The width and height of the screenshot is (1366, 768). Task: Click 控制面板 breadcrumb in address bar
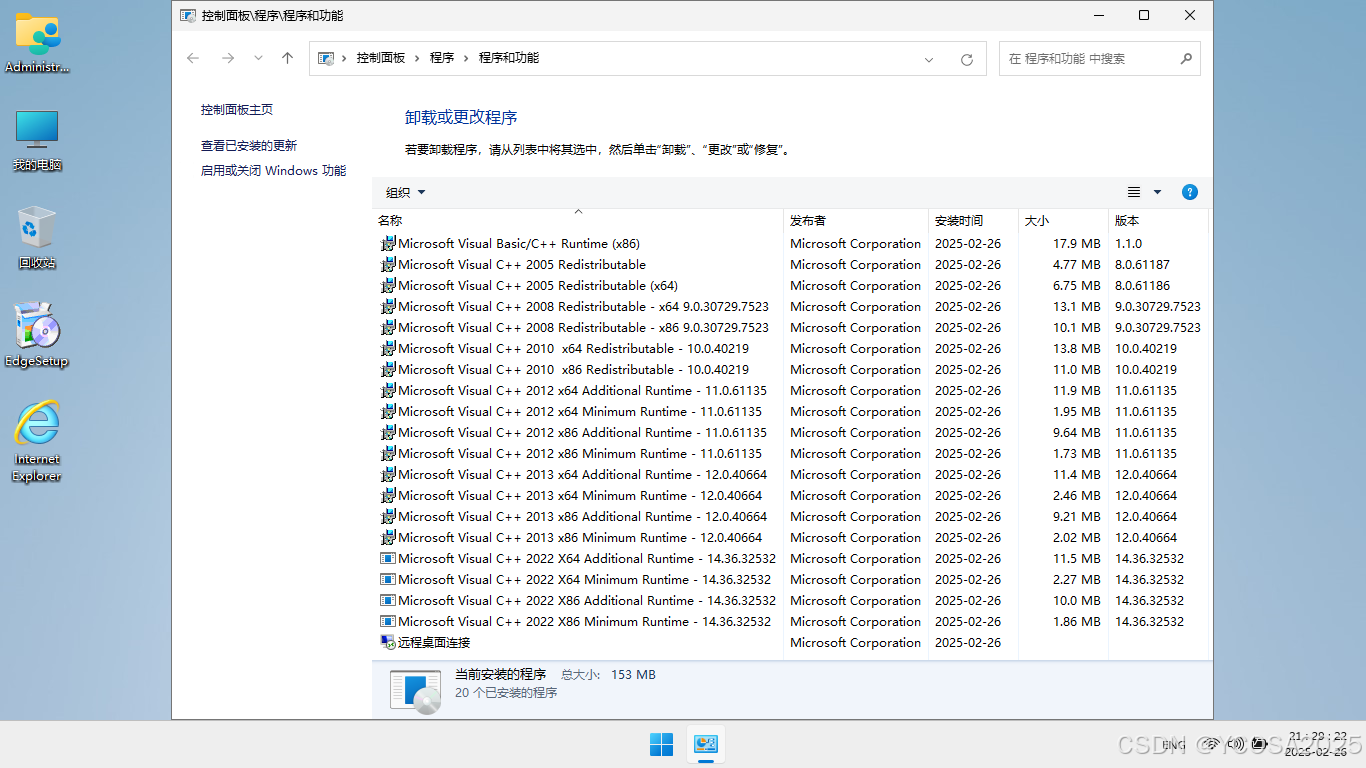(381, 58)
